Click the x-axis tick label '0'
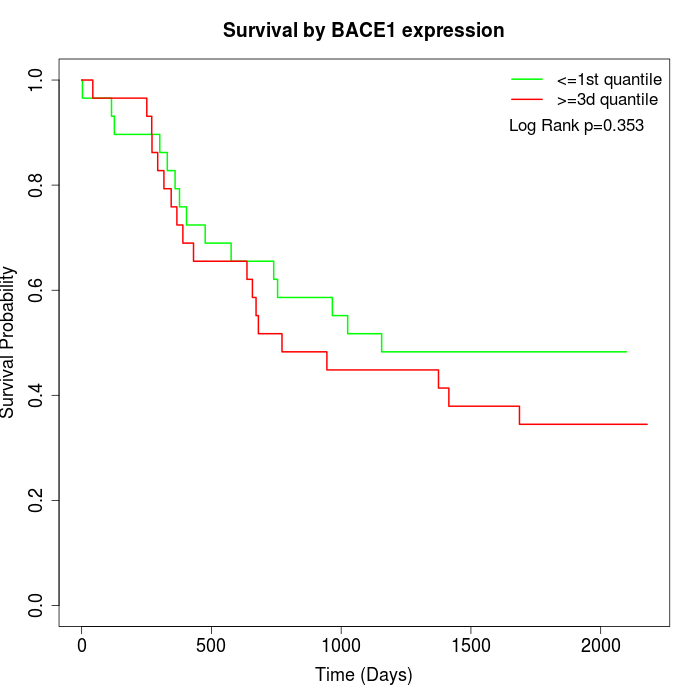 [82, 645]
